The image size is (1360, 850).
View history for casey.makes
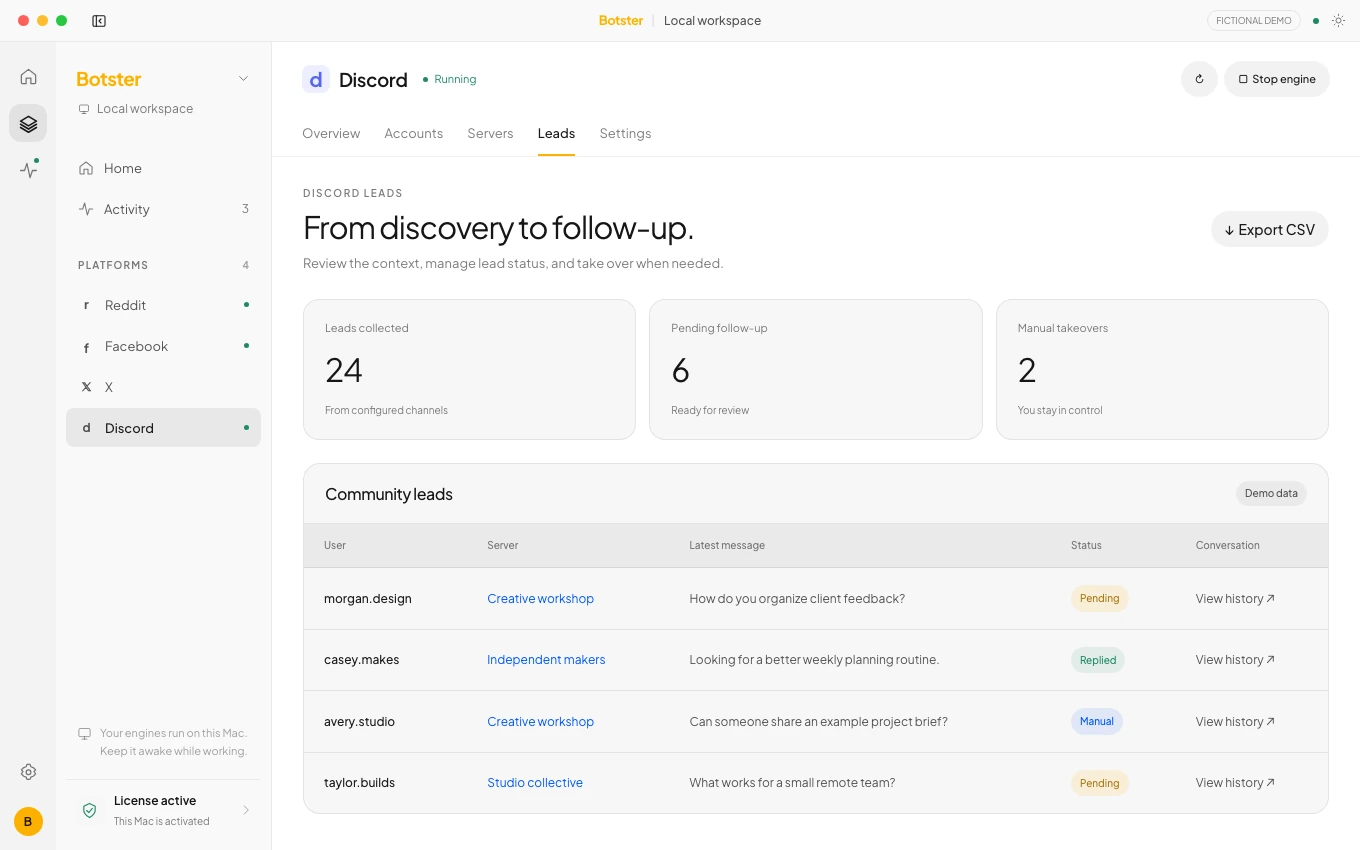coord(1235,660)
